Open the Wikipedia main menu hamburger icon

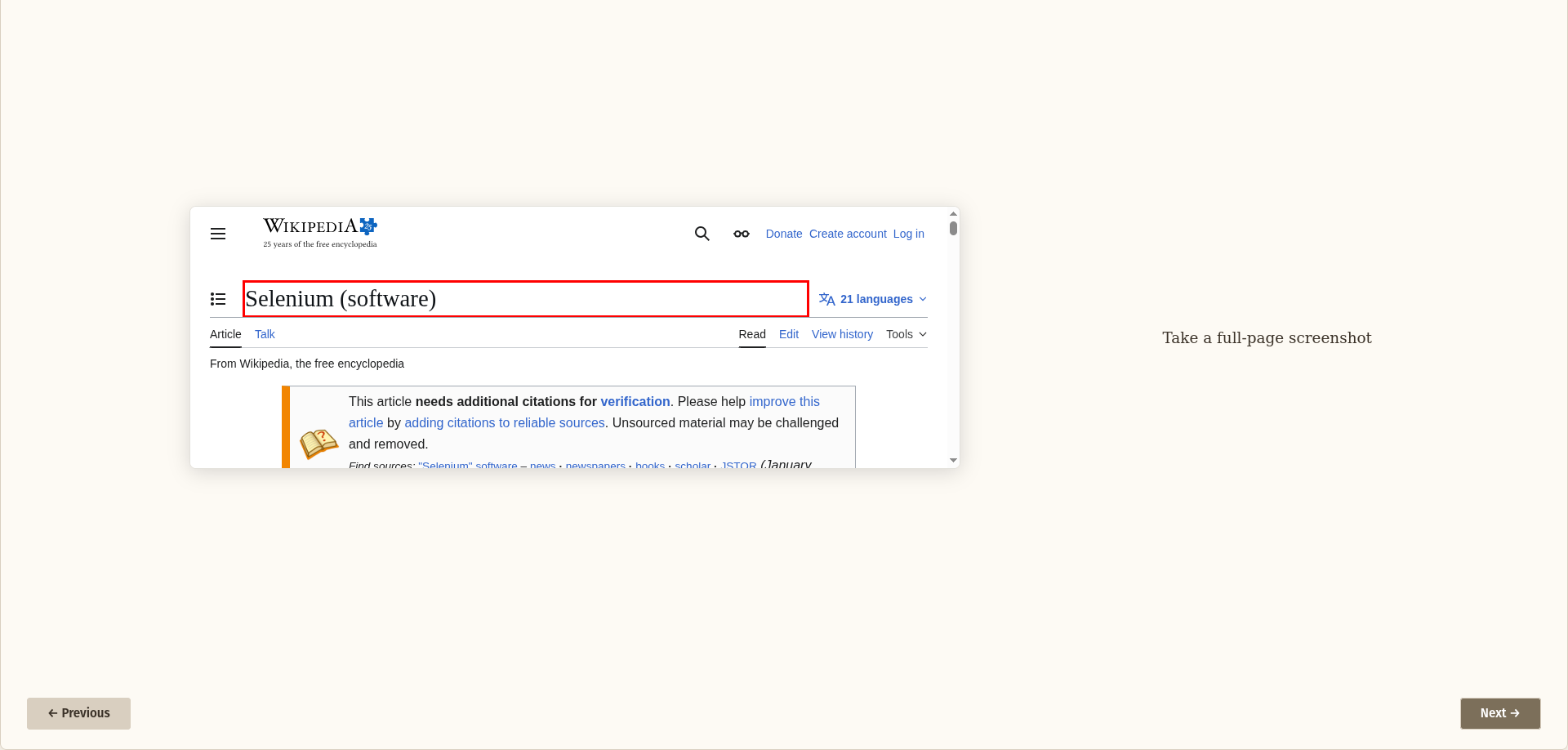pos(218,234)
